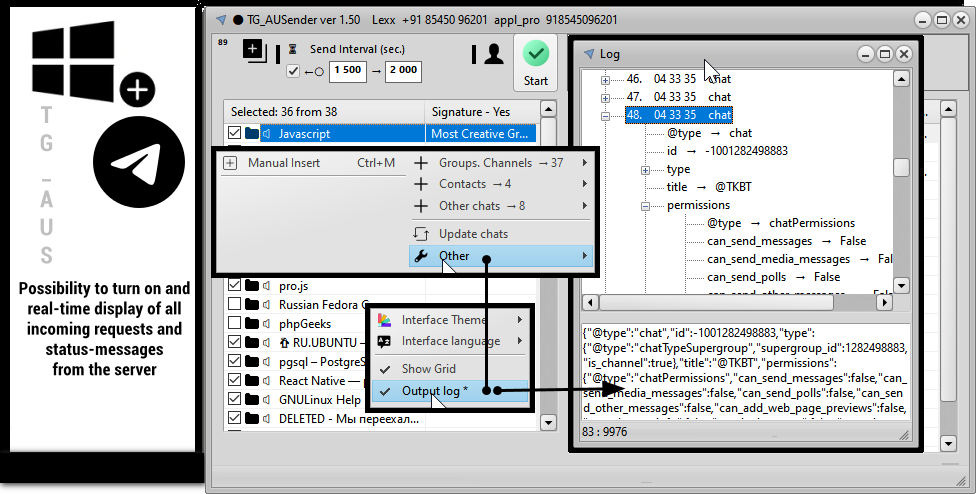This screenshot has width=976, height=494.
Task: Click the speaker icon of phpGeeks
Action: (266, 324)
